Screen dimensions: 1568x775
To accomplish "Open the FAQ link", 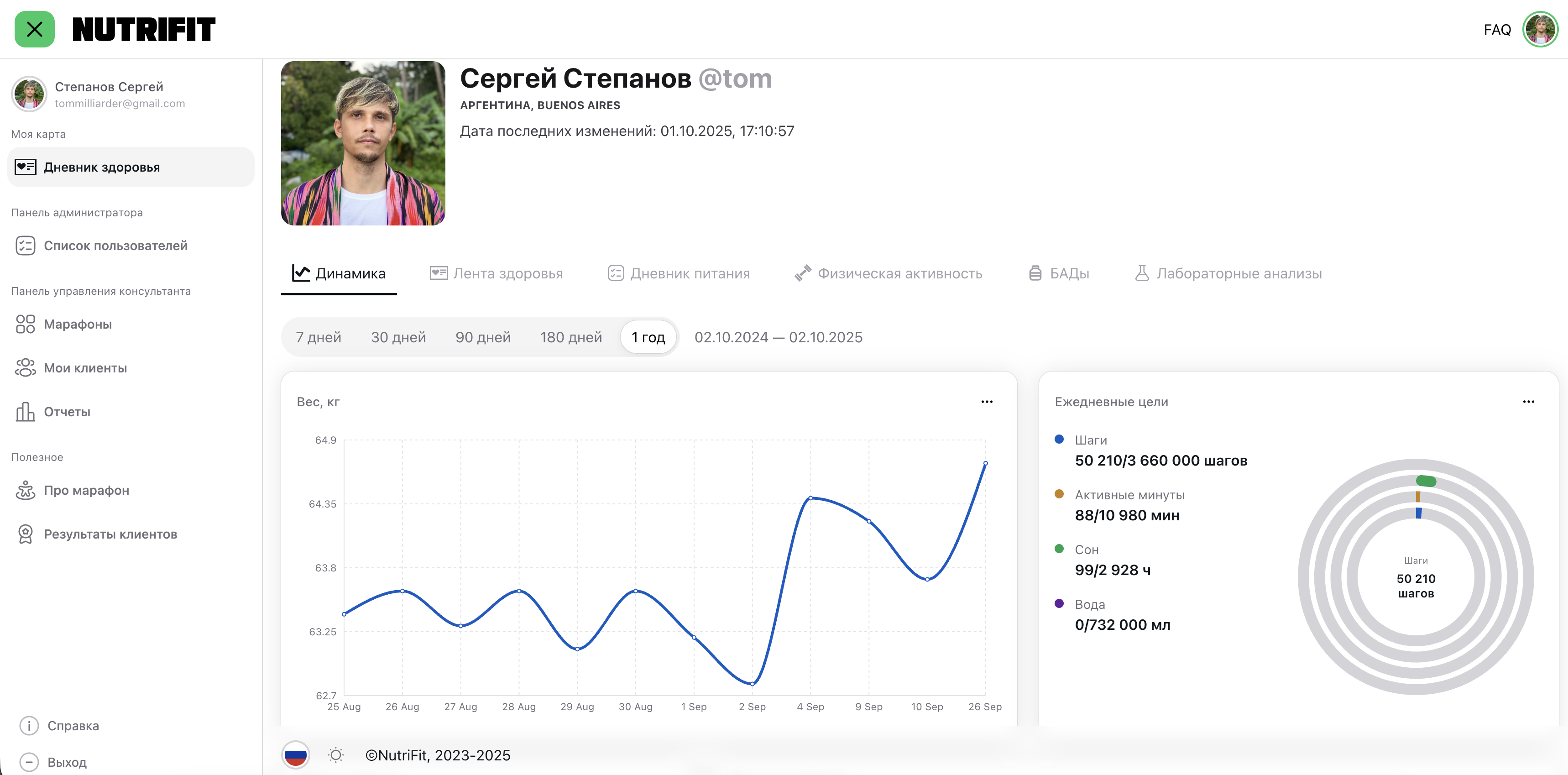I will (1497, 30).
